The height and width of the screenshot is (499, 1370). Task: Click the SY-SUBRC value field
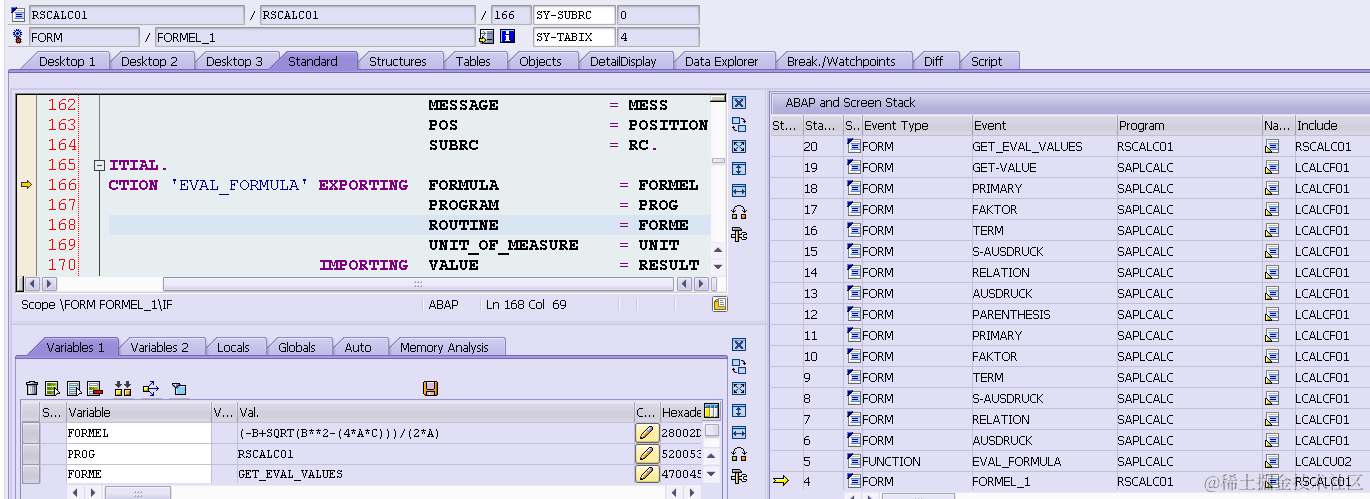coord(658,15)
